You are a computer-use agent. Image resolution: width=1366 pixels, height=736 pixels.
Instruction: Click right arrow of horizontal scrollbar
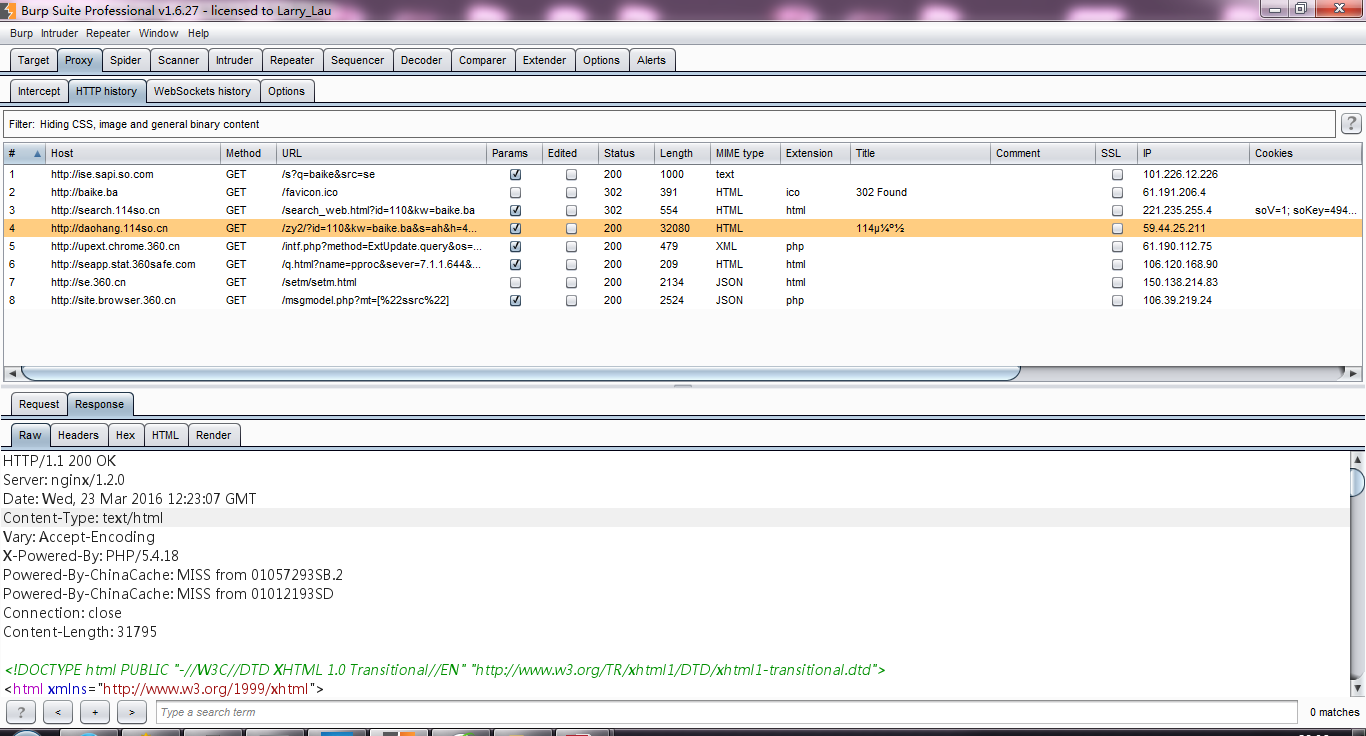[x=1354, y=373]
